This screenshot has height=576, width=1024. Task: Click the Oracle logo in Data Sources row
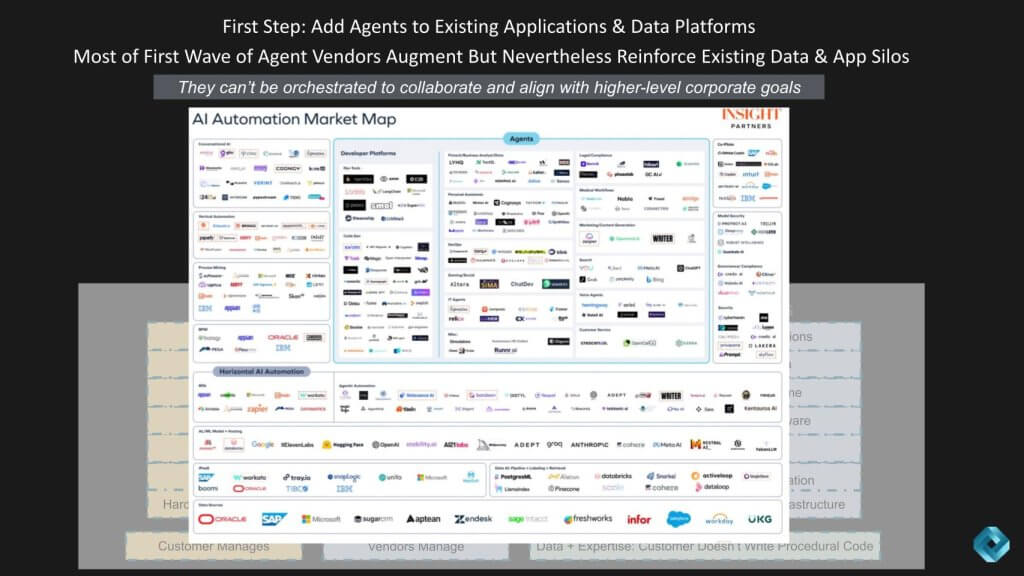click(x=223, y=519)
